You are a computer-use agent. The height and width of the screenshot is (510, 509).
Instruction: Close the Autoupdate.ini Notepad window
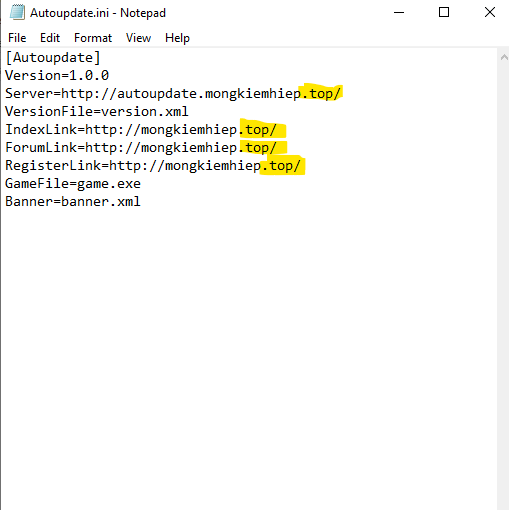pyautogui.click(x=490, y=13)
